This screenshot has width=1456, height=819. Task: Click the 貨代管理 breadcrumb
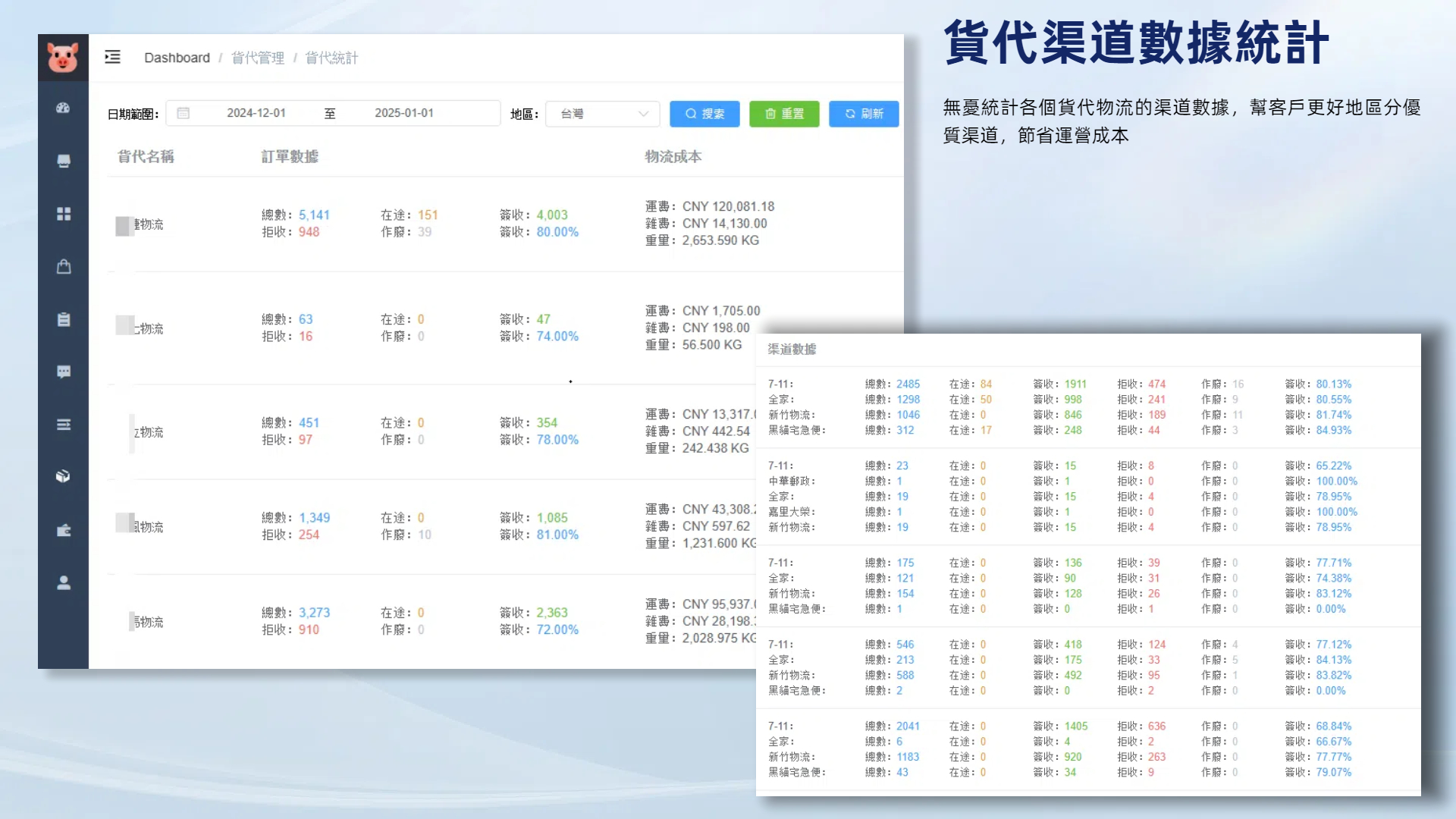coord(258,58)
